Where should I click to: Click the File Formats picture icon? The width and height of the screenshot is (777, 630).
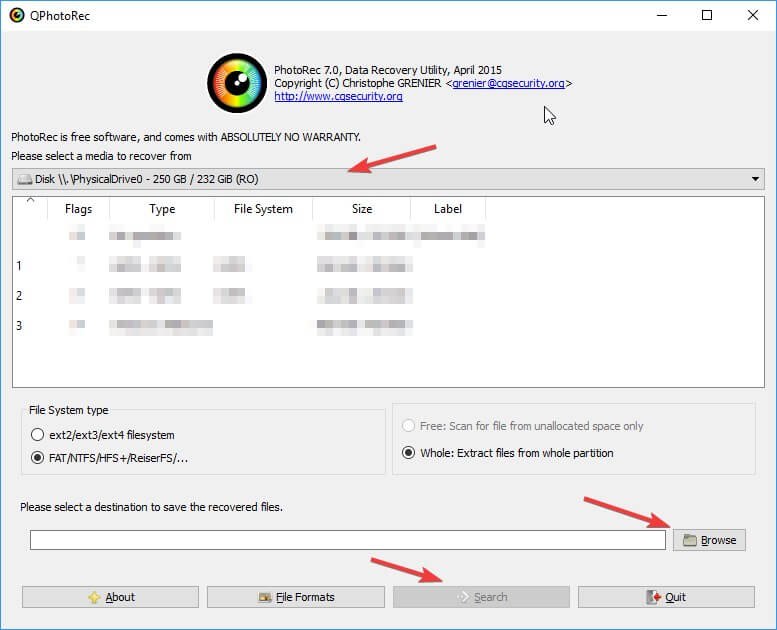(x=265, y=597)
